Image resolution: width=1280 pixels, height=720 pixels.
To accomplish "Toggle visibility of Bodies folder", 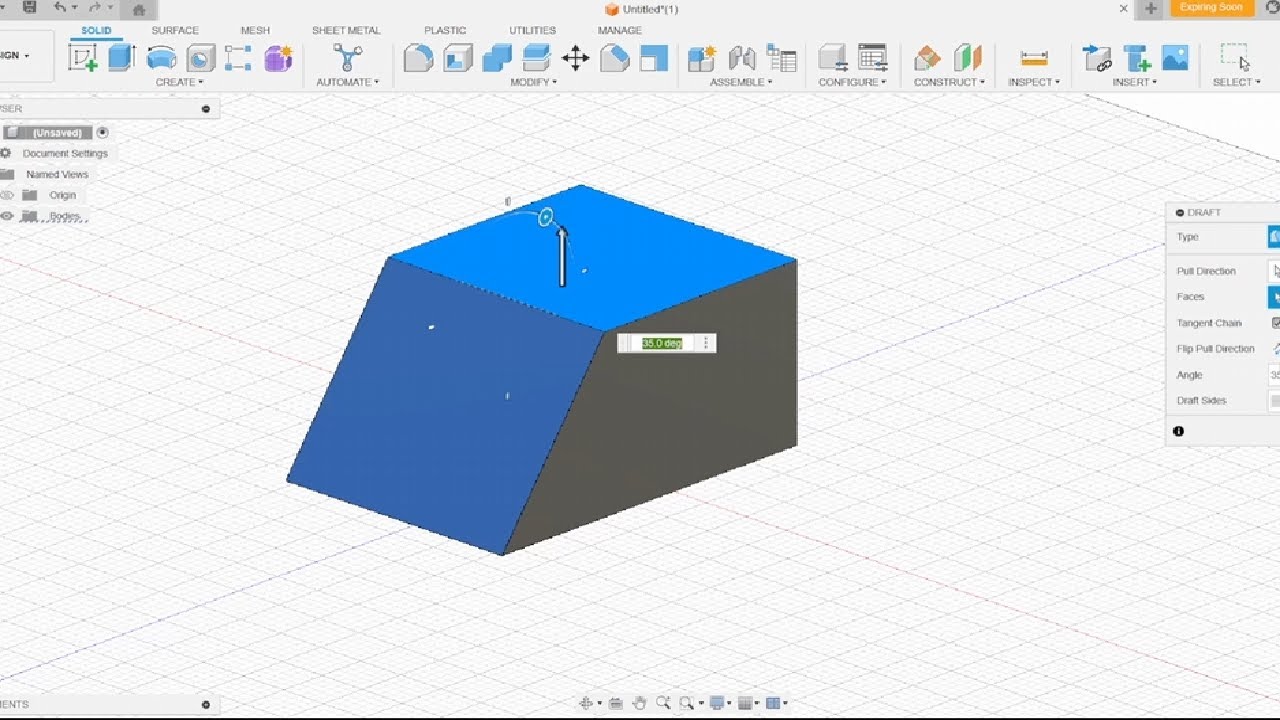I will (7, 216).
